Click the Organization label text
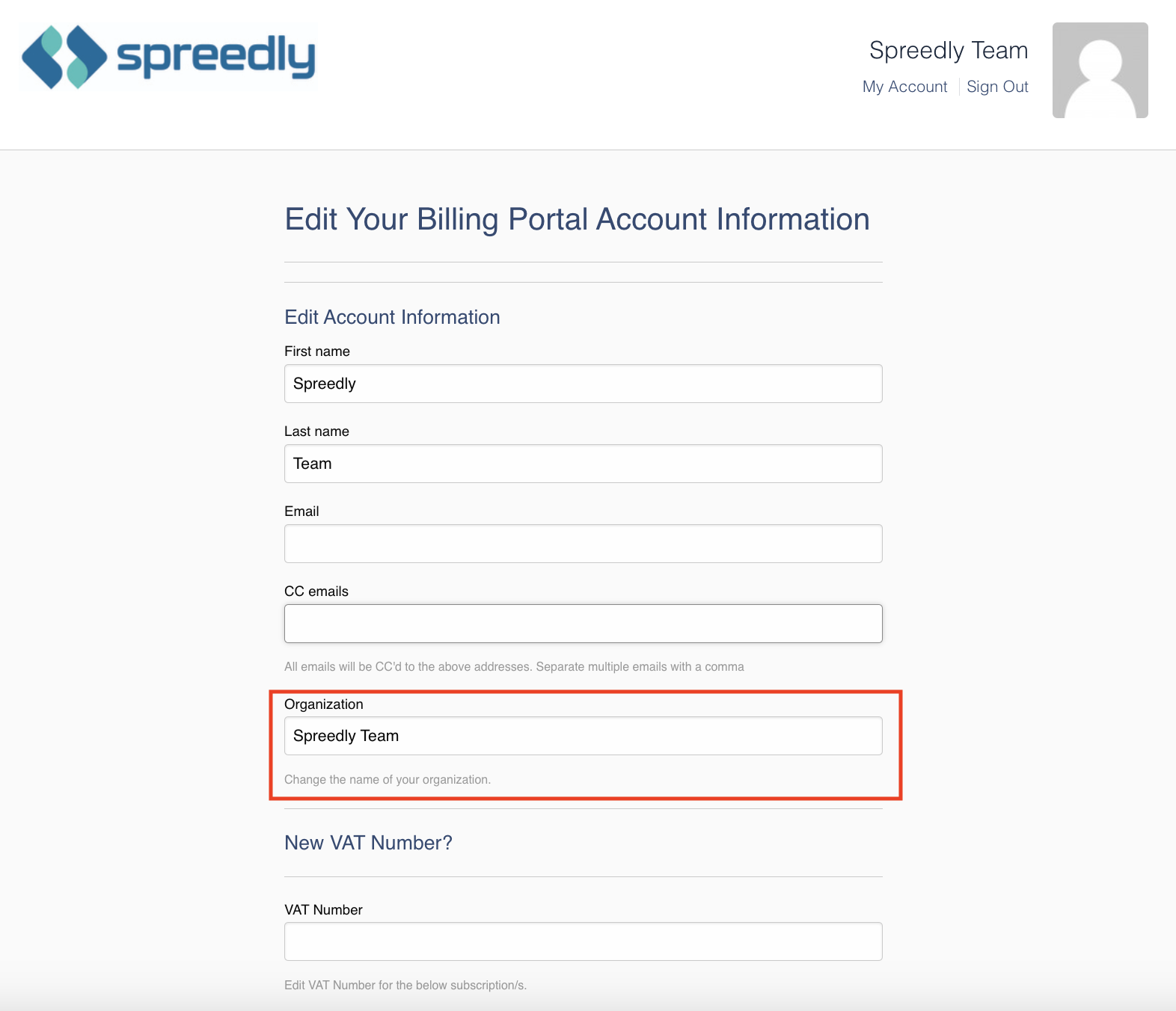The height and width of the screenshot is (1011, 1176). 324,704
